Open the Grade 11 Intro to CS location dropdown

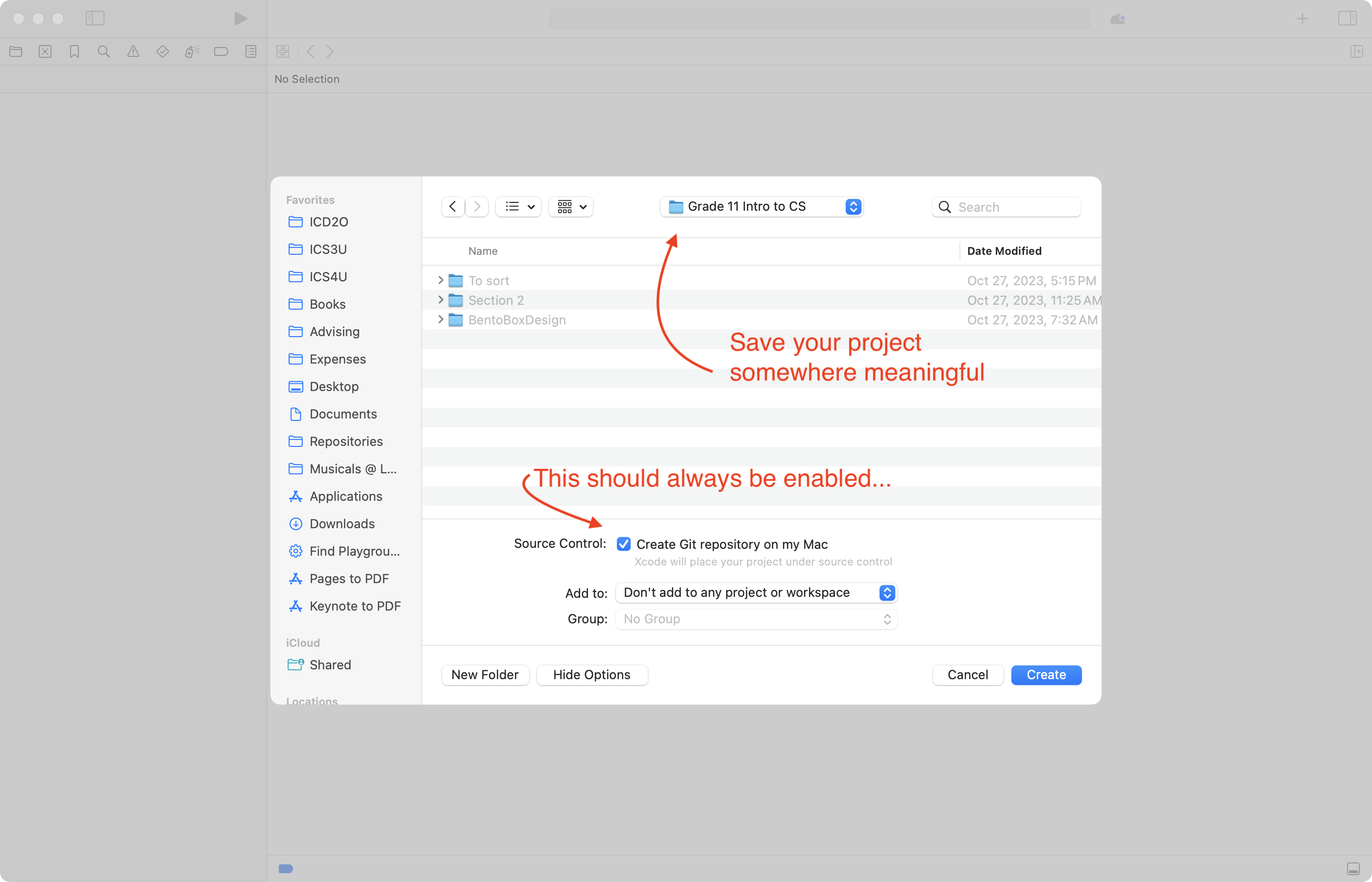point(761,206)
